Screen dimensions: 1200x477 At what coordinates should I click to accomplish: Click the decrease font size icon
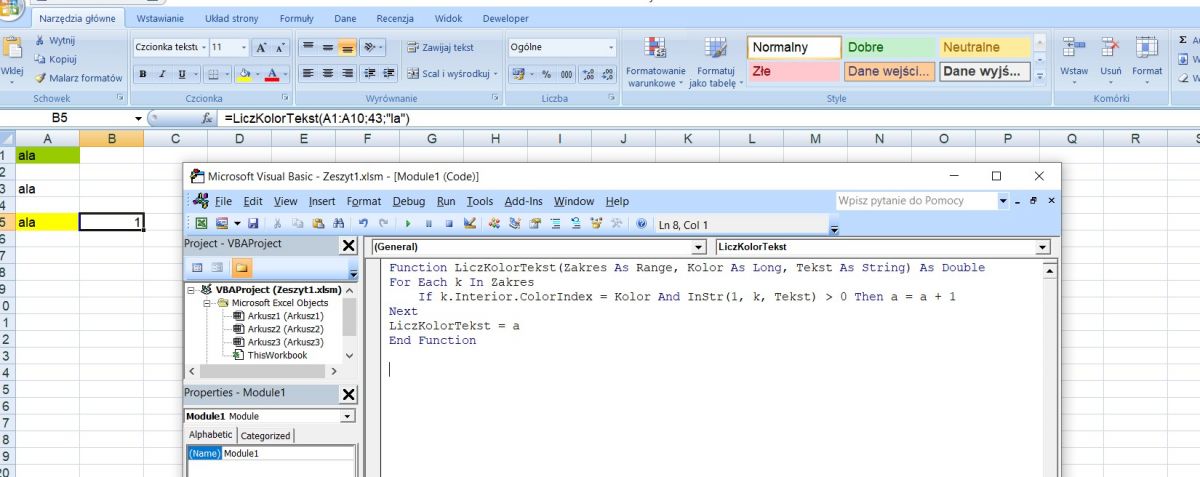pyautogui.click(x=280, y=47)
